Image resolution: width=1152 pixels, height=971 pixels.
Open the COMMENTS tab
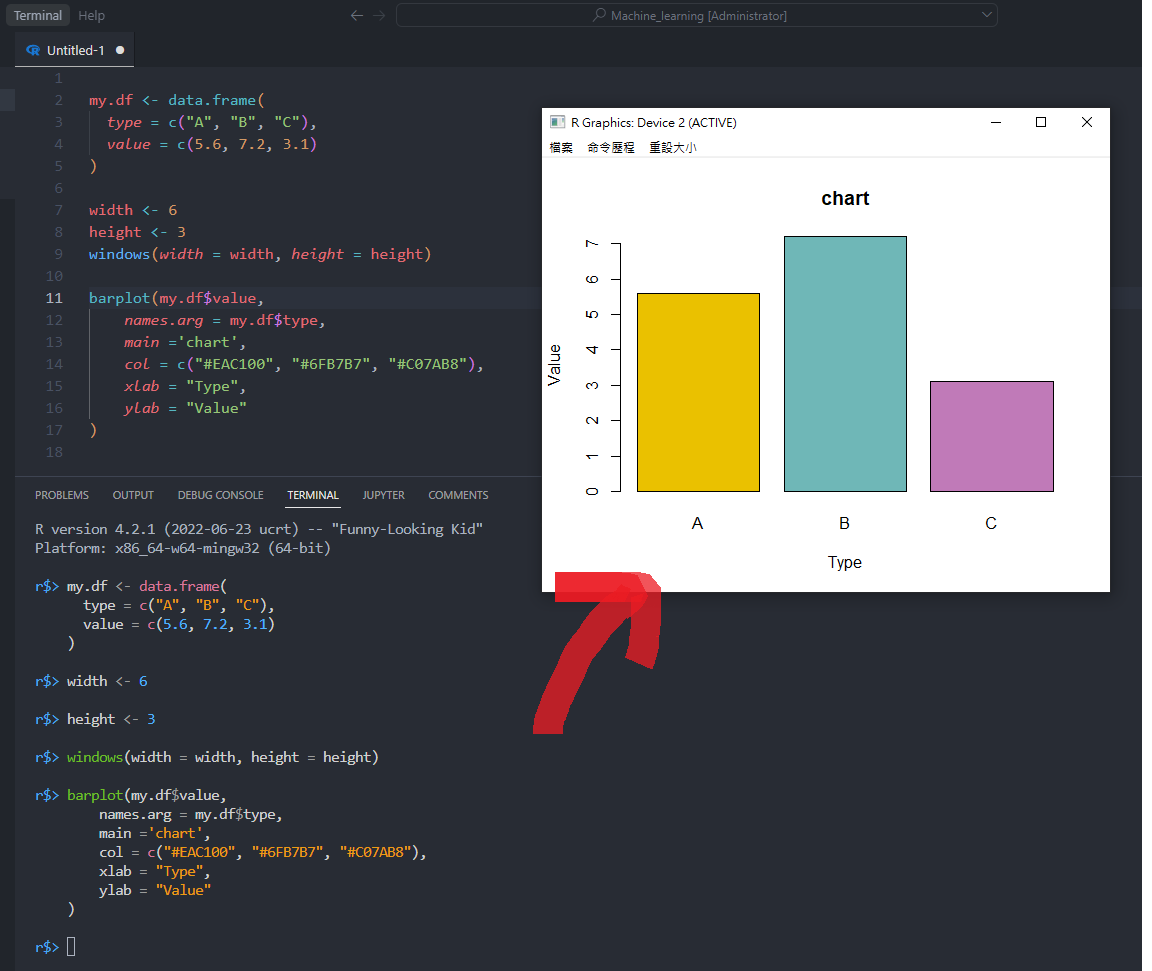pos(458,494)
